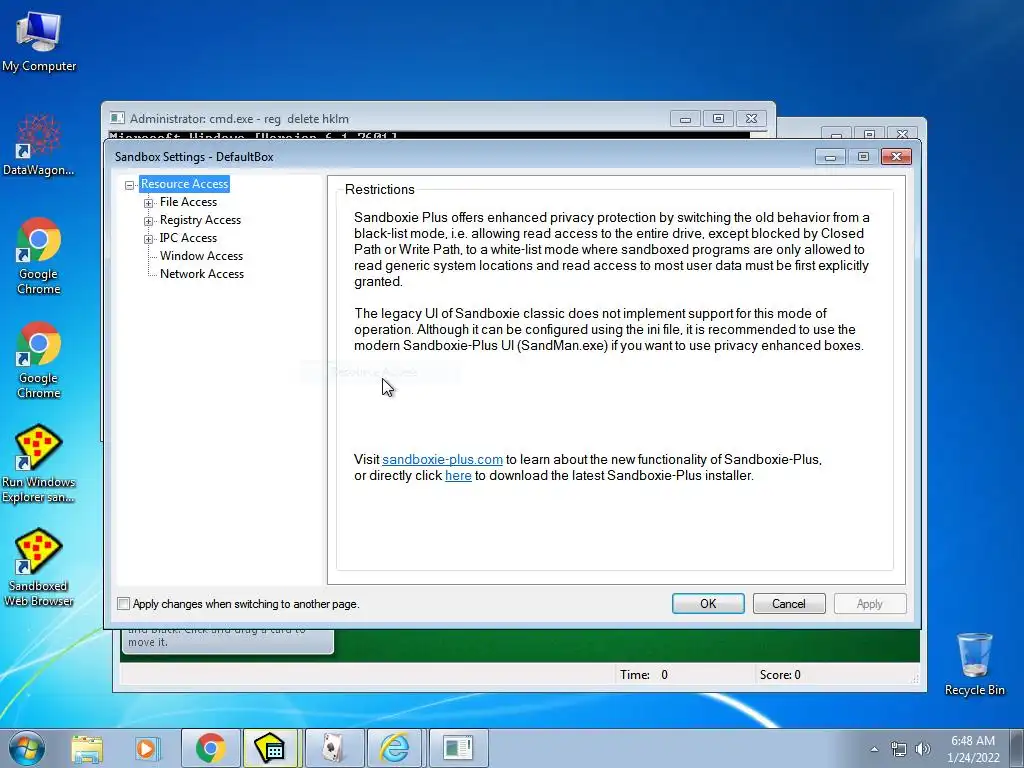Click the 'here' download link
This screenshot has width=1024, height=768.
(458, 476)
